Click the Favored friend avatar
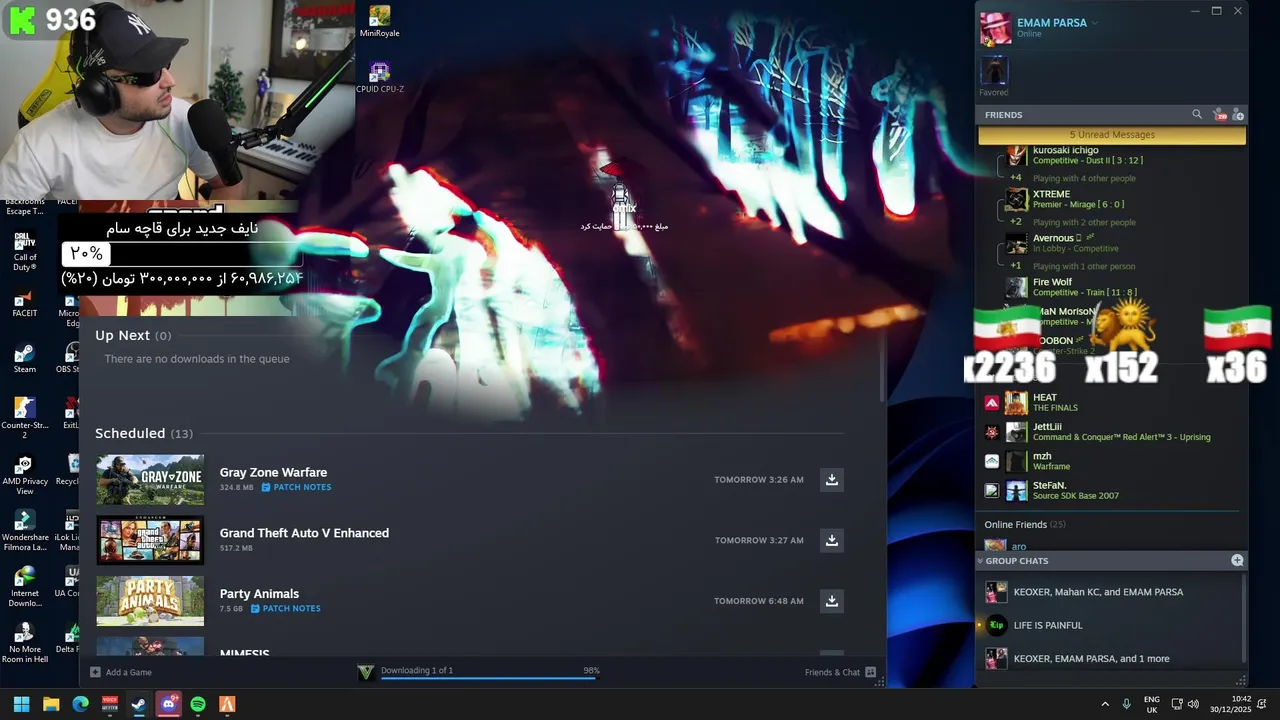 (994, 70)
